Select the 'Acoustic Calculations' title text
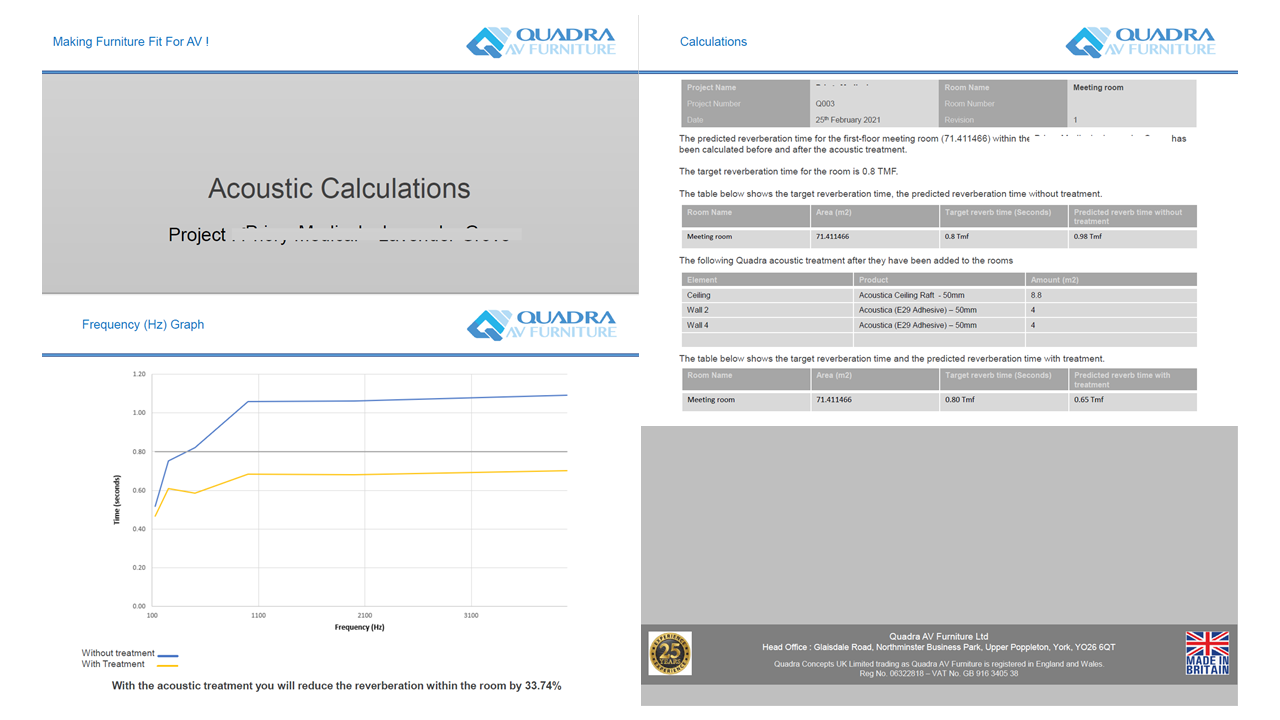The image size is (1280, 720). [339, 188]
